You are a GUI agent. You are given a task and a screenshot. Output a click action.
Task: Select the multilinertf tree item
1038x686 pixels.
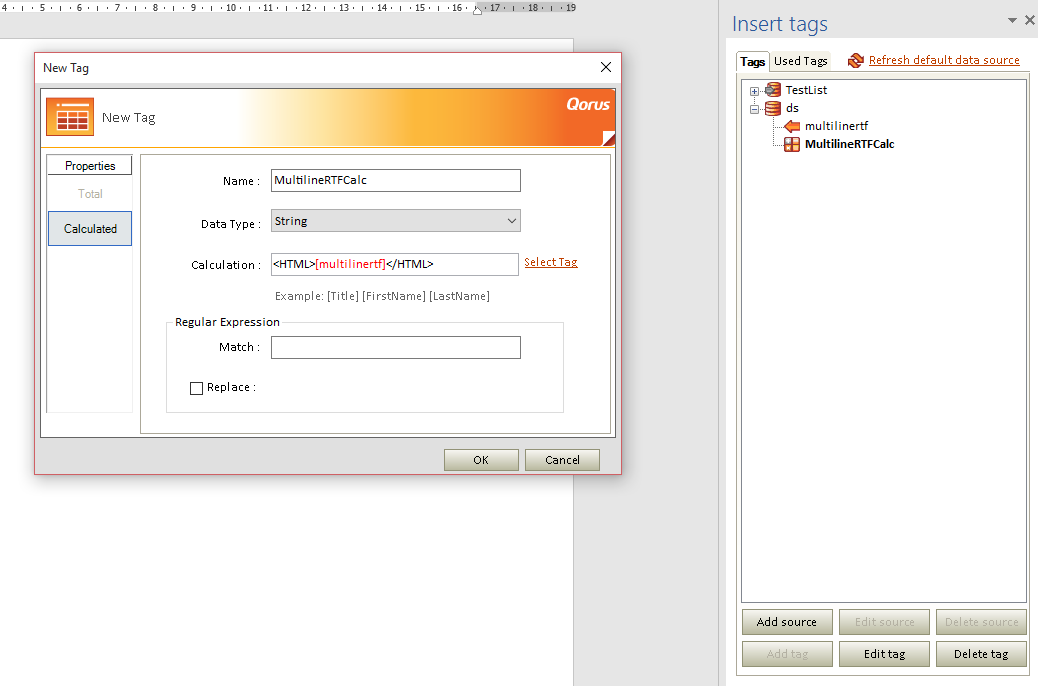click(x=836, y=126)
